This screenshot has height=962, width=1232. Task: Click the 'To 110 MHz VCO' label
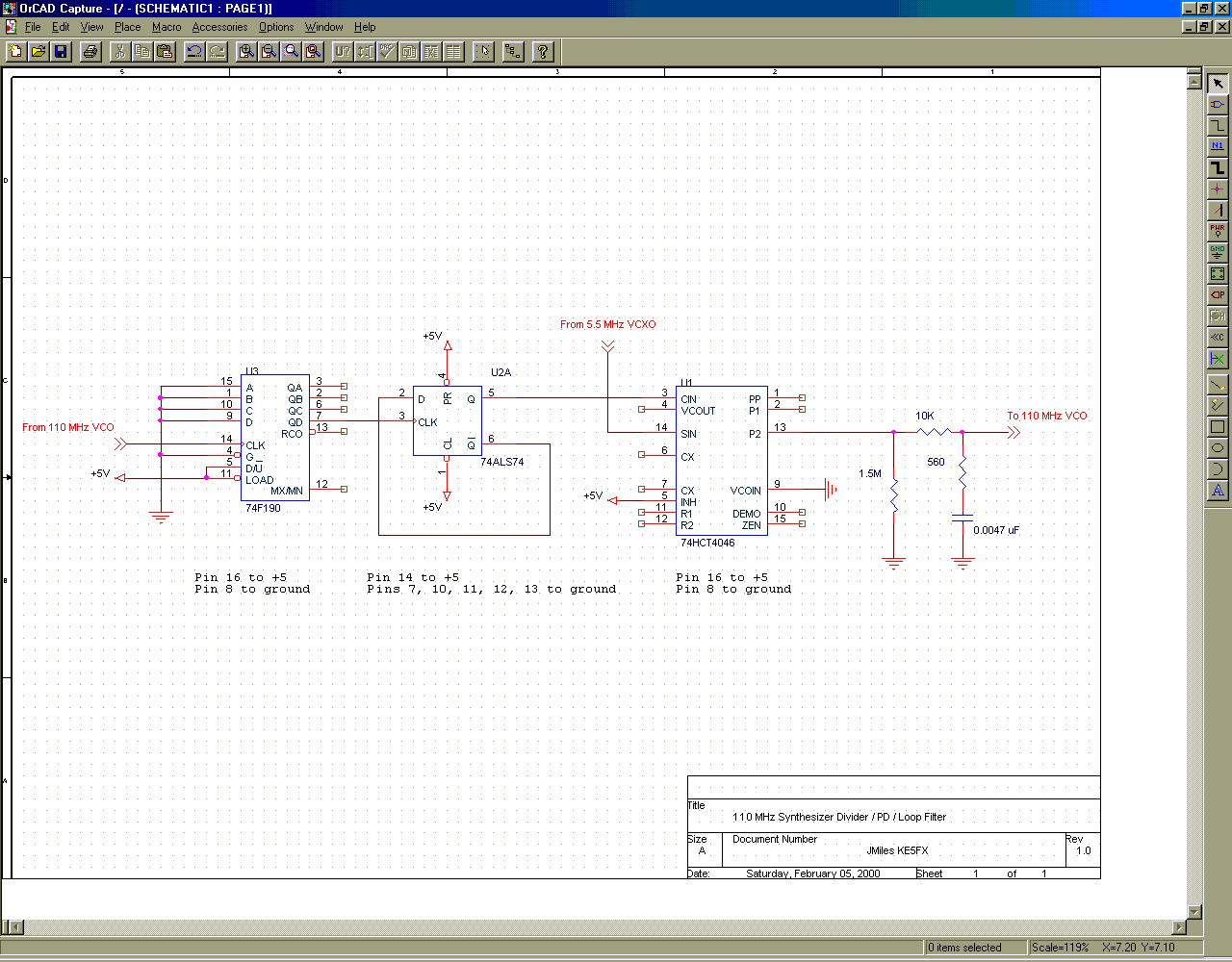(1047, 416)
